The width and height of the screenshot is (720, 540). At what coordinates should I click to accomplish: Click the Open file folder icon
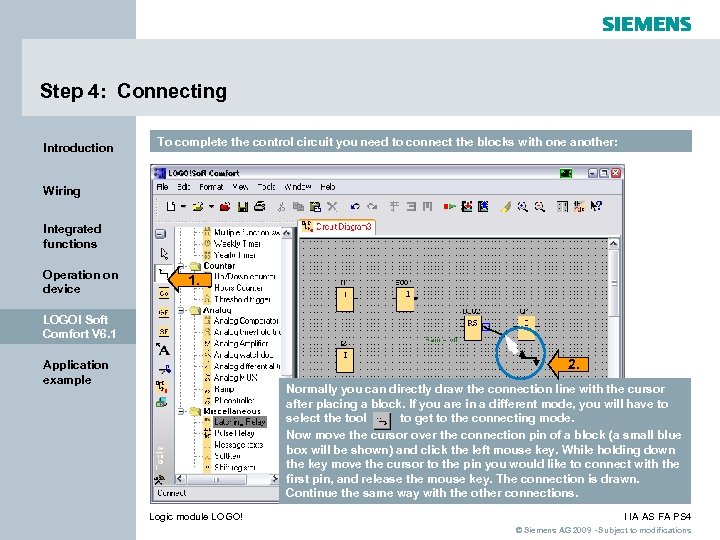pyautogui.click(x=198, y=207)
